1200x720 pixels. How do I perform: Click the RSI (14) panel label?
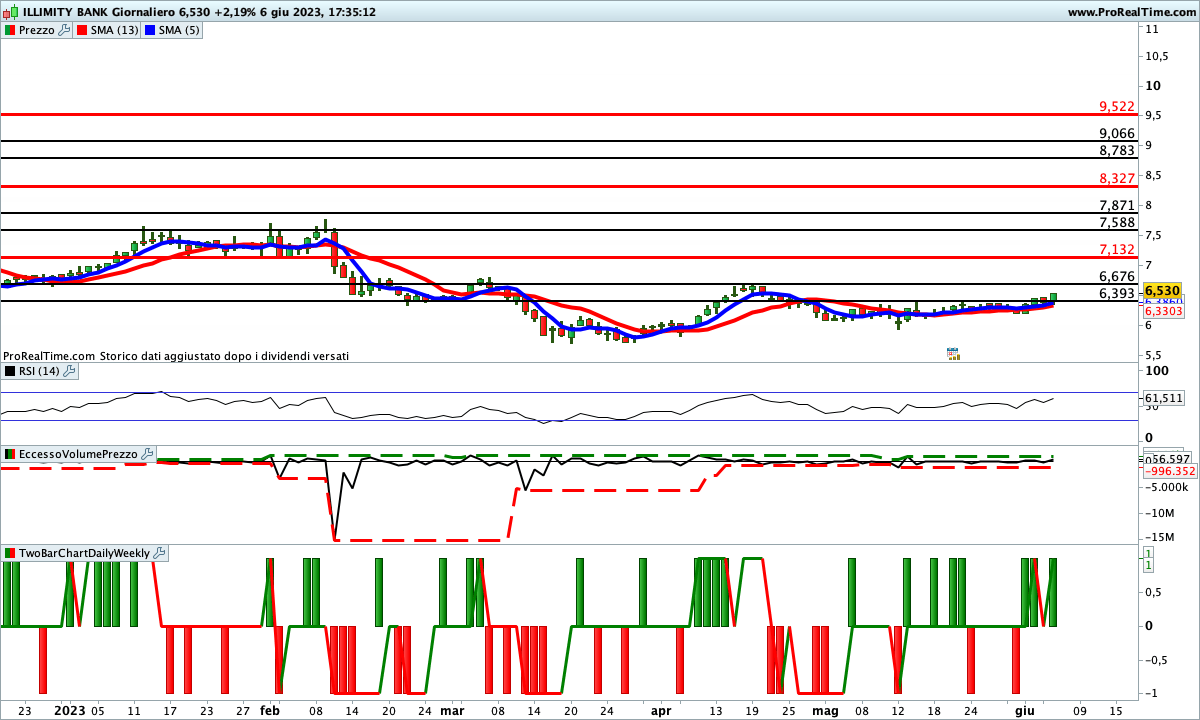pos(38,371)
